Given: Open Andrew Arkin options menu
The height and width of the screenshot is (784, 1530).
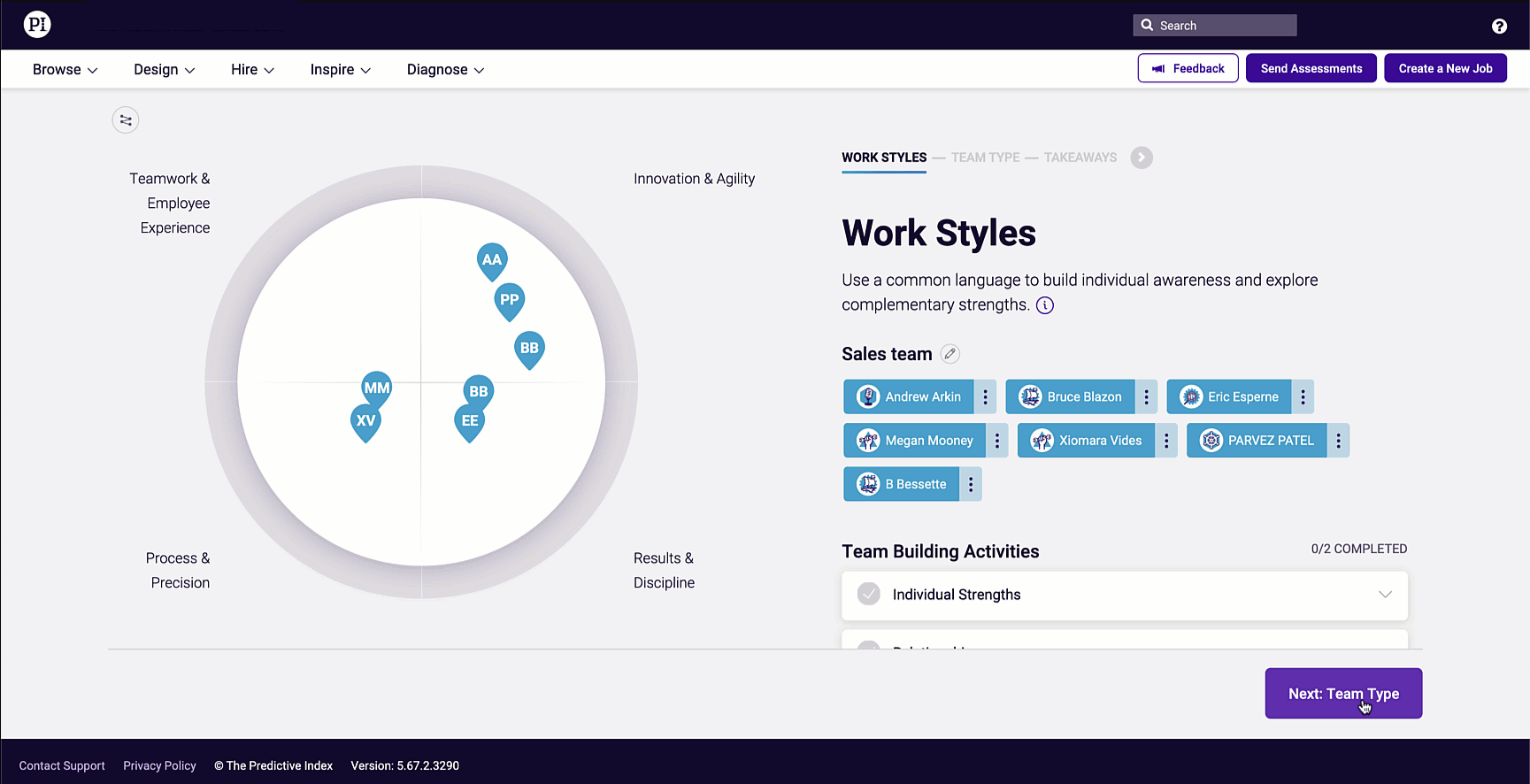Looking at the screenshot, I should 985,396.
